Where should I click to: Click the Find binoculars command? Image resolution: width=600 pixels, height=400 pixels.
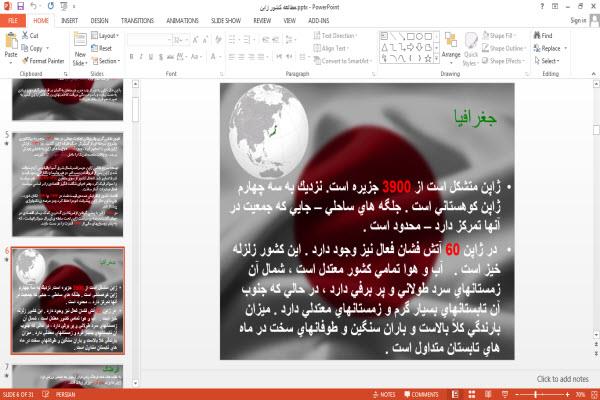(x=543, y=36)
